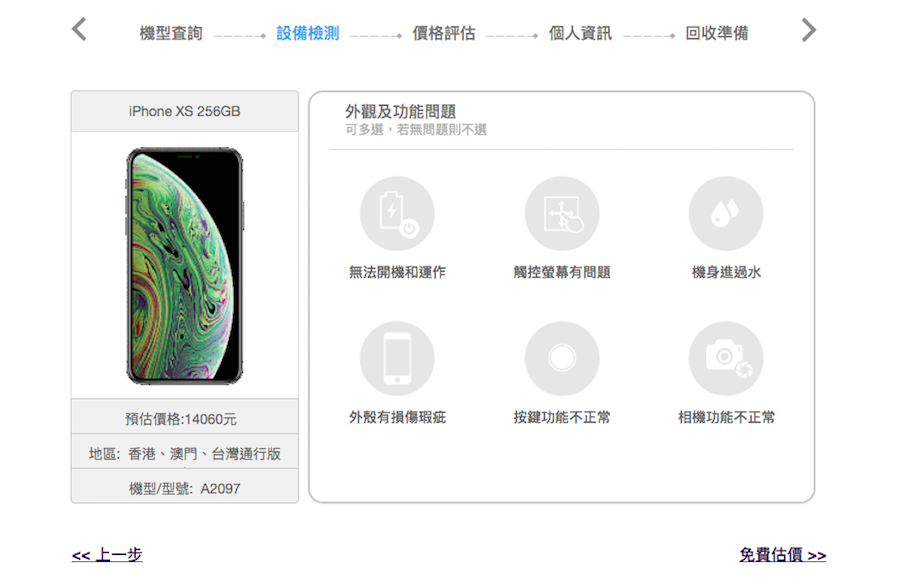Go to the 設備檢測 step
The height and width of the screenshot is (586, 900).
[x=308, y=33]
